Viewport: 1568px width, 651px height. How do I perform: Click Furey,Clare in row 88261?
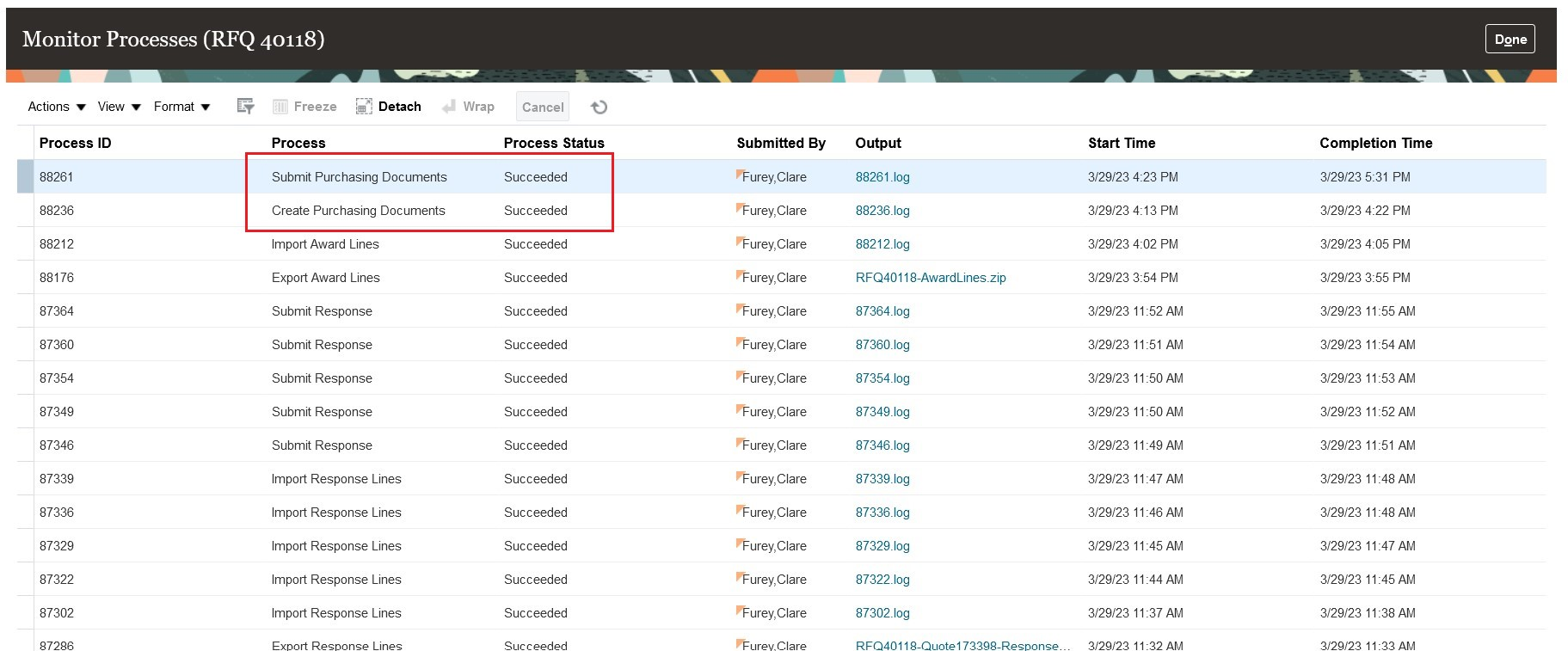pos(774,177)
